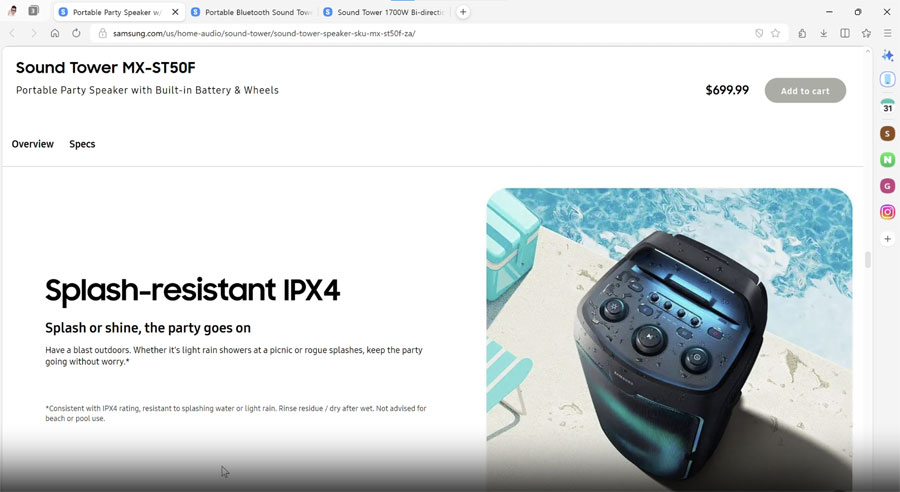Add the Sound Tower to cart
The image size is (900, 492).
pos(805,91)
